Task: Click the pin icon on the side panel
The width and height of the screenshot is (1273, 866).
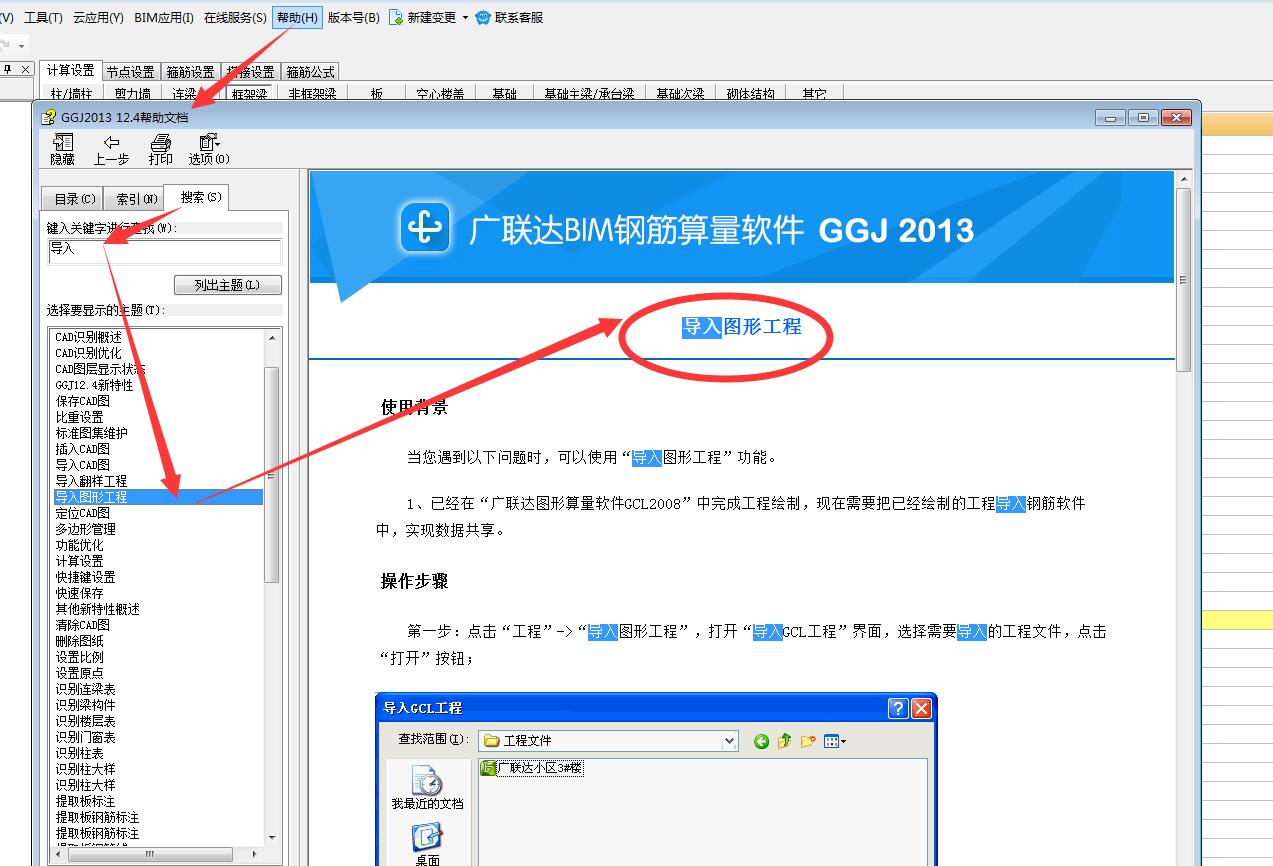Action: tap(7, 69)
